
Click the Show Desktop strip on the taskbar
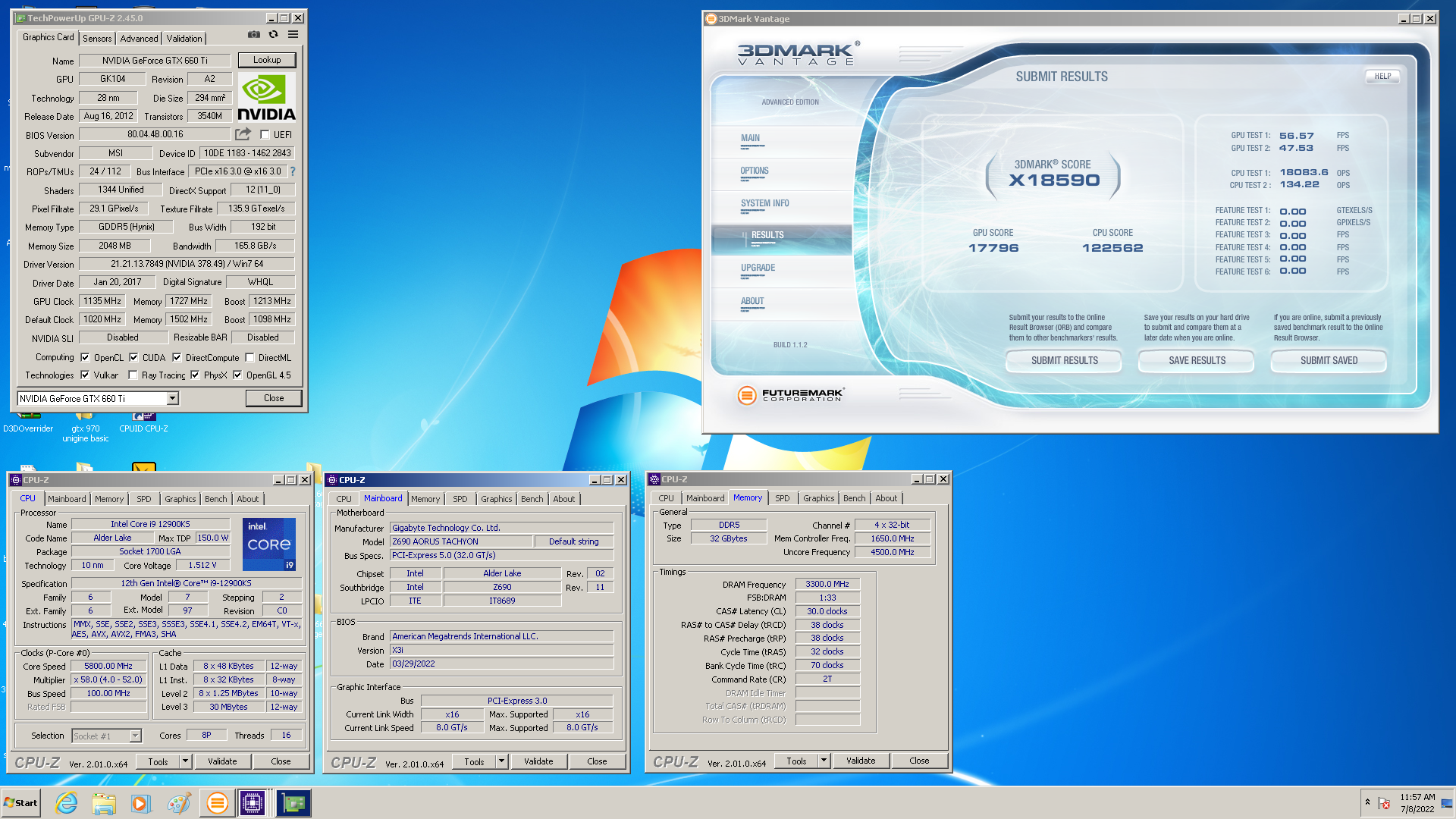point(1447,803)
